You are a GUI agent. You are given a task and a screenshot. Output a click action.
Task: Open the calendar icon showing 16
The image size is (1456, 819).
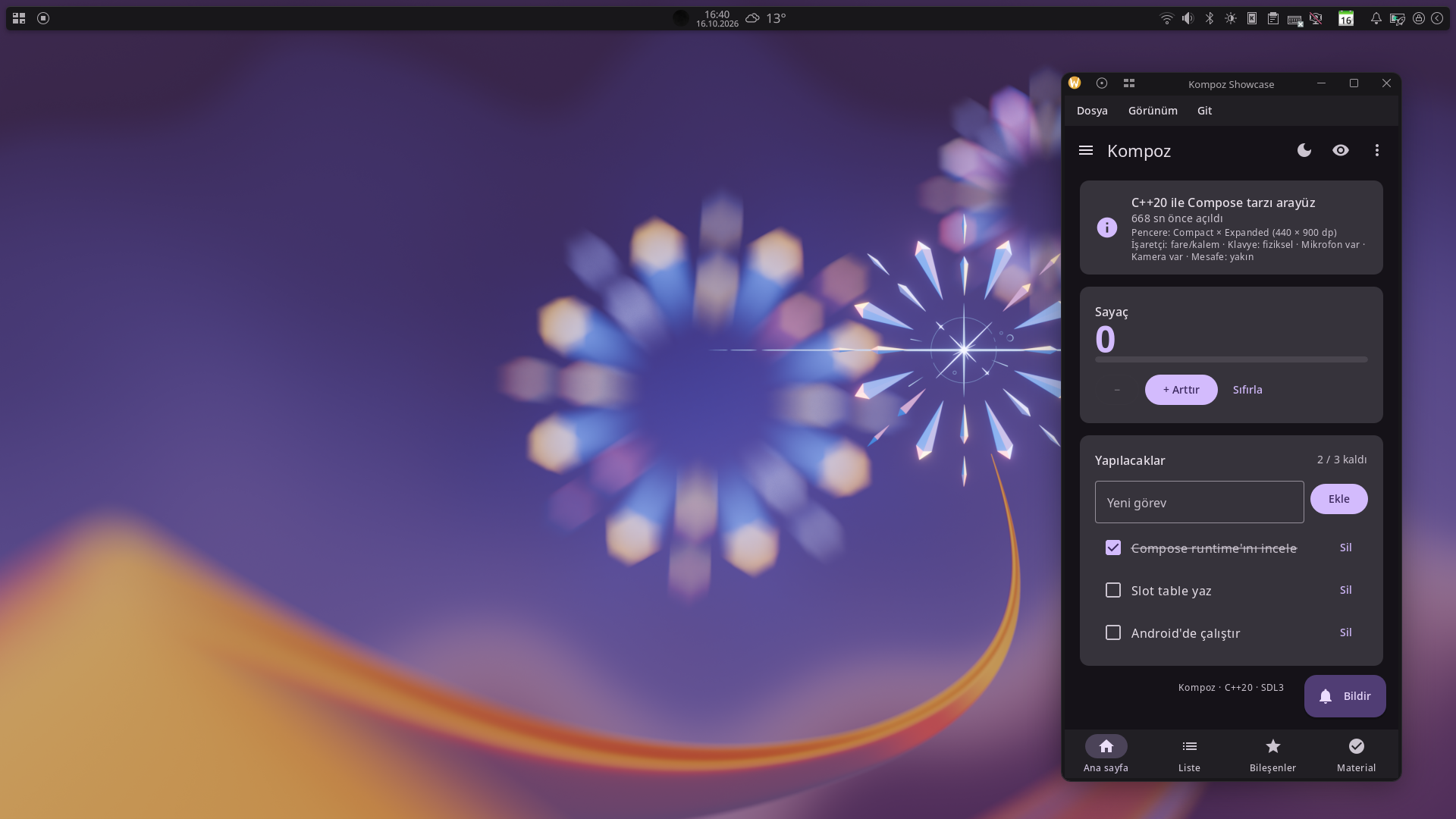pyautogui.click(x=1346, y=18)
